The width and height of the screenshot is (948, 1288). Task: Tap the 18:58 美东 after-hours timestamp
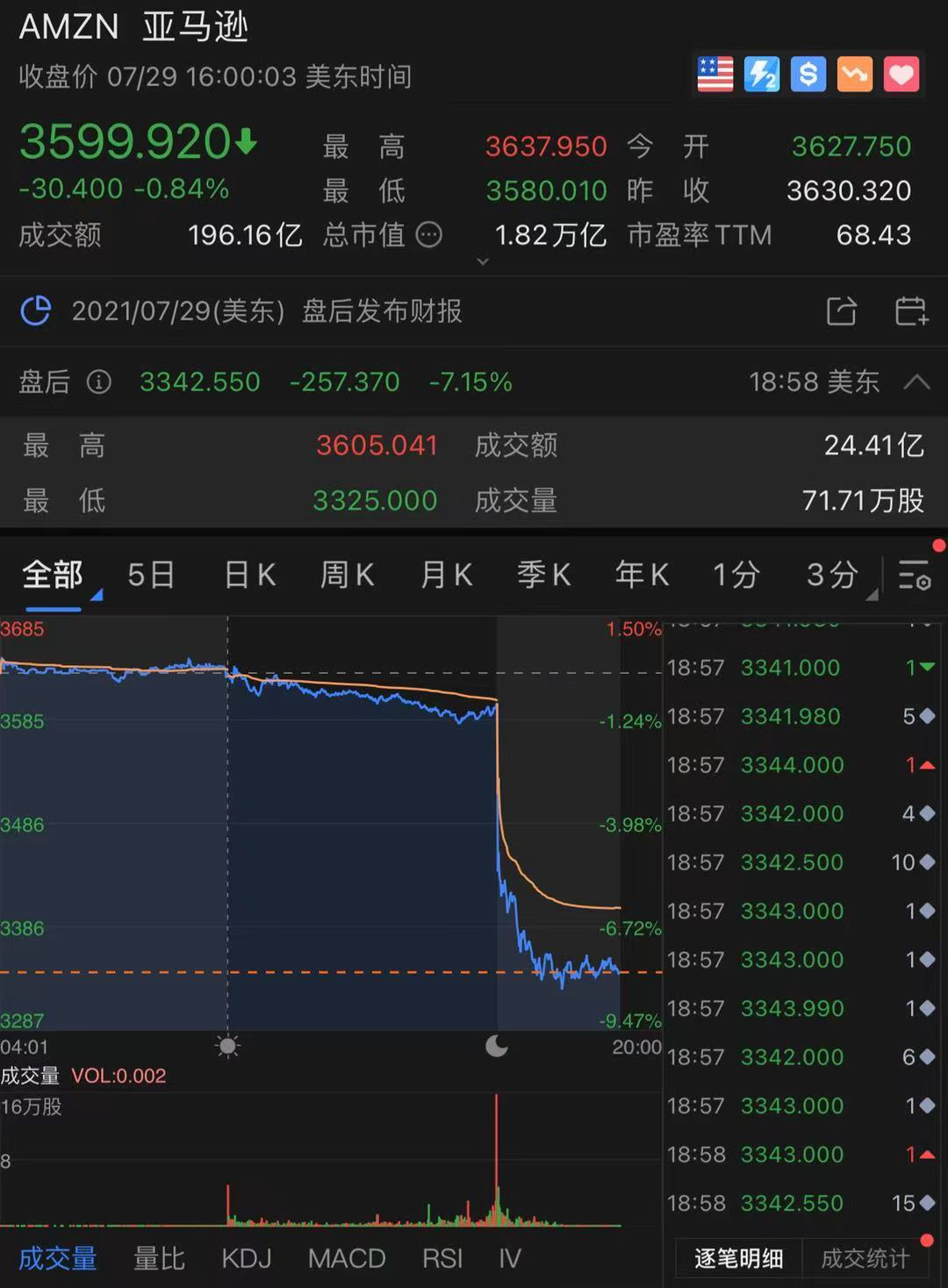814,382
